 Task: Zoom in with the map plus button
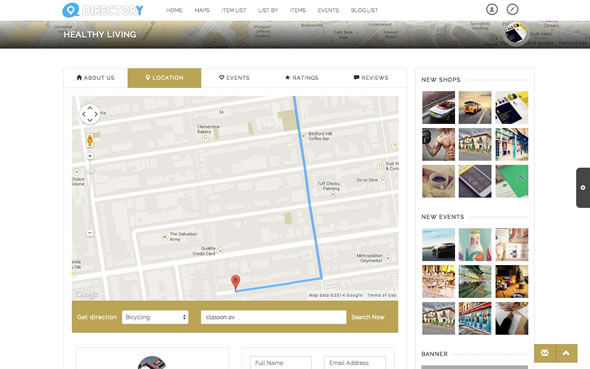coord(90,156)
